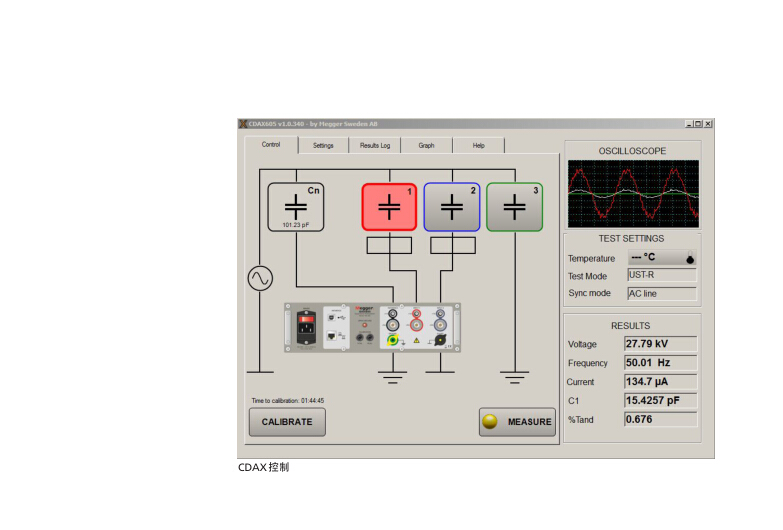Select the Current value 134.7 µA
Screen dimensions: 783x530
click(x=661, y=382)
